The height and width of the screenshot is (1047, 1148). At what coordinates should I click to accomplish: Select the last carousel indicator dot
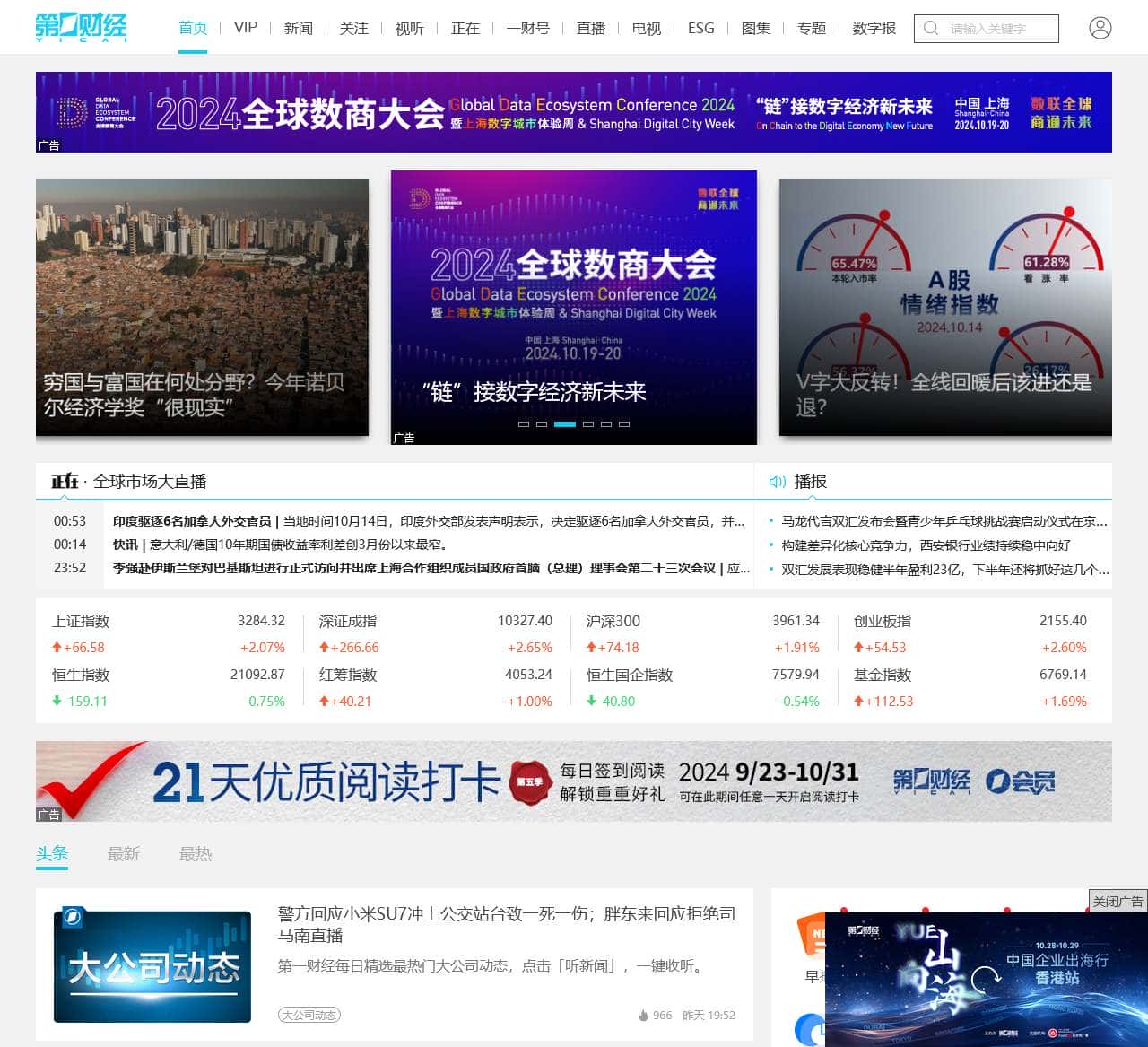(624, 423)
